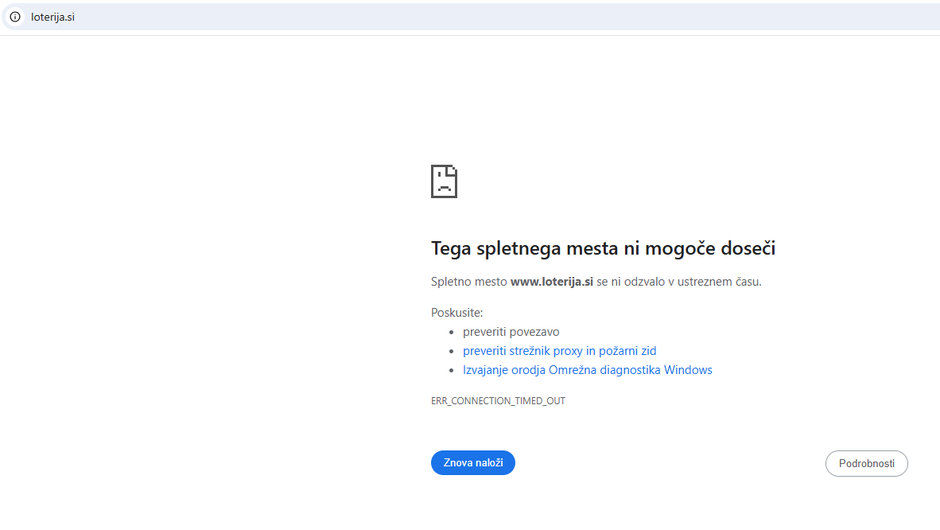The image size is (940, 530).
Task: Click heading 'Tega spletnega mesta ni mogoče doseči'
Action: click(603, 248)
